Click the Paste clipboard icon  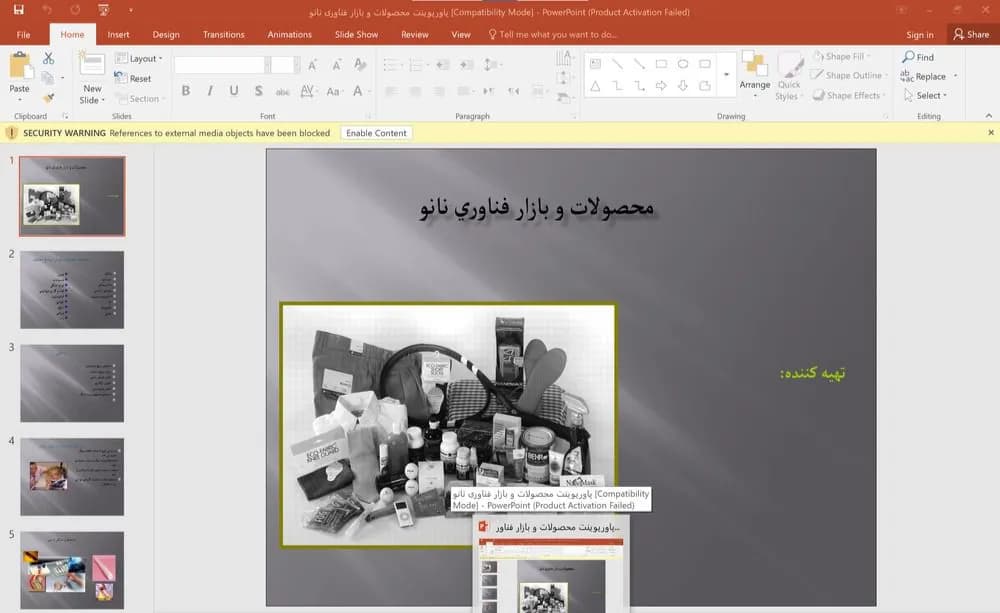pos(20,66)
